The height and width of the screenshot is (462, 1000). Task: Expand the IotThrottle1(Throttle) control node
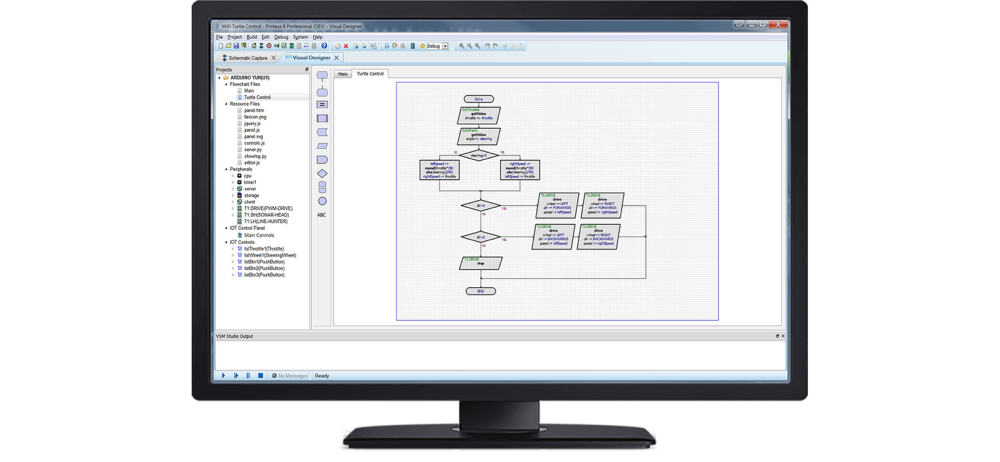coord(233,249)
